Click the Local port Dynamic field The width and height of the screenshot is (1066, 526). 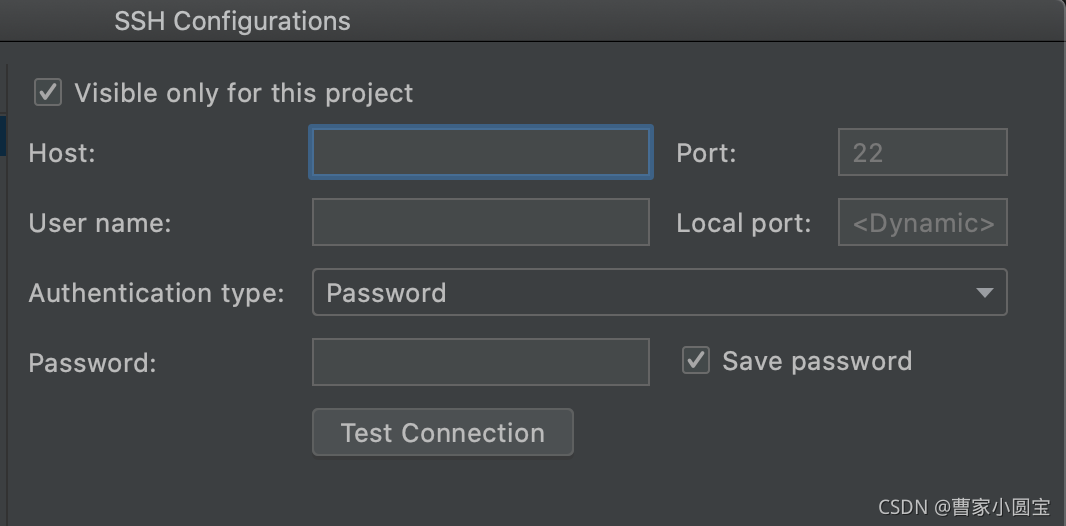[x=922, y=223]
